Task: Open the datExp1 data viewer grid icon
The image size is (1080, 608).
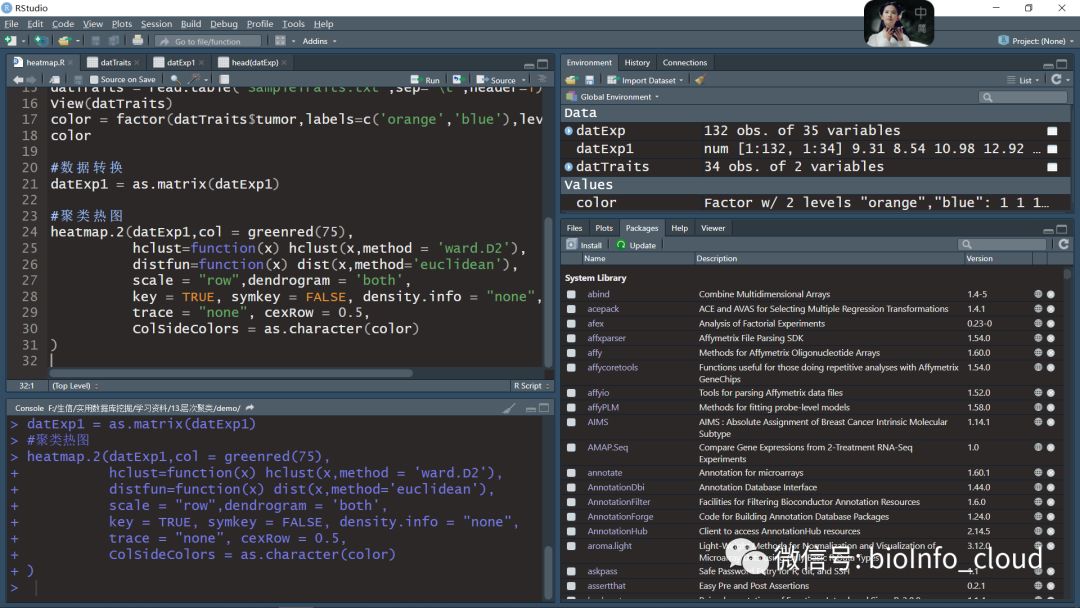Action: coord(1052,149)
